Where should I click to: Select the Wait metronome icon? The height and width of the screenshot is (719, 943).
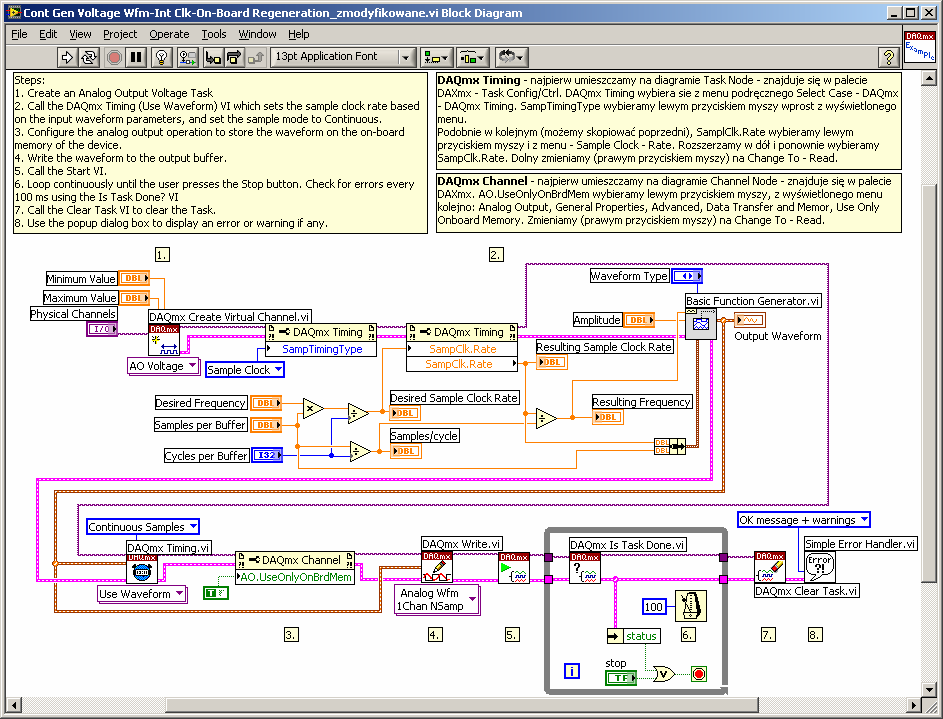click(690, 606)
